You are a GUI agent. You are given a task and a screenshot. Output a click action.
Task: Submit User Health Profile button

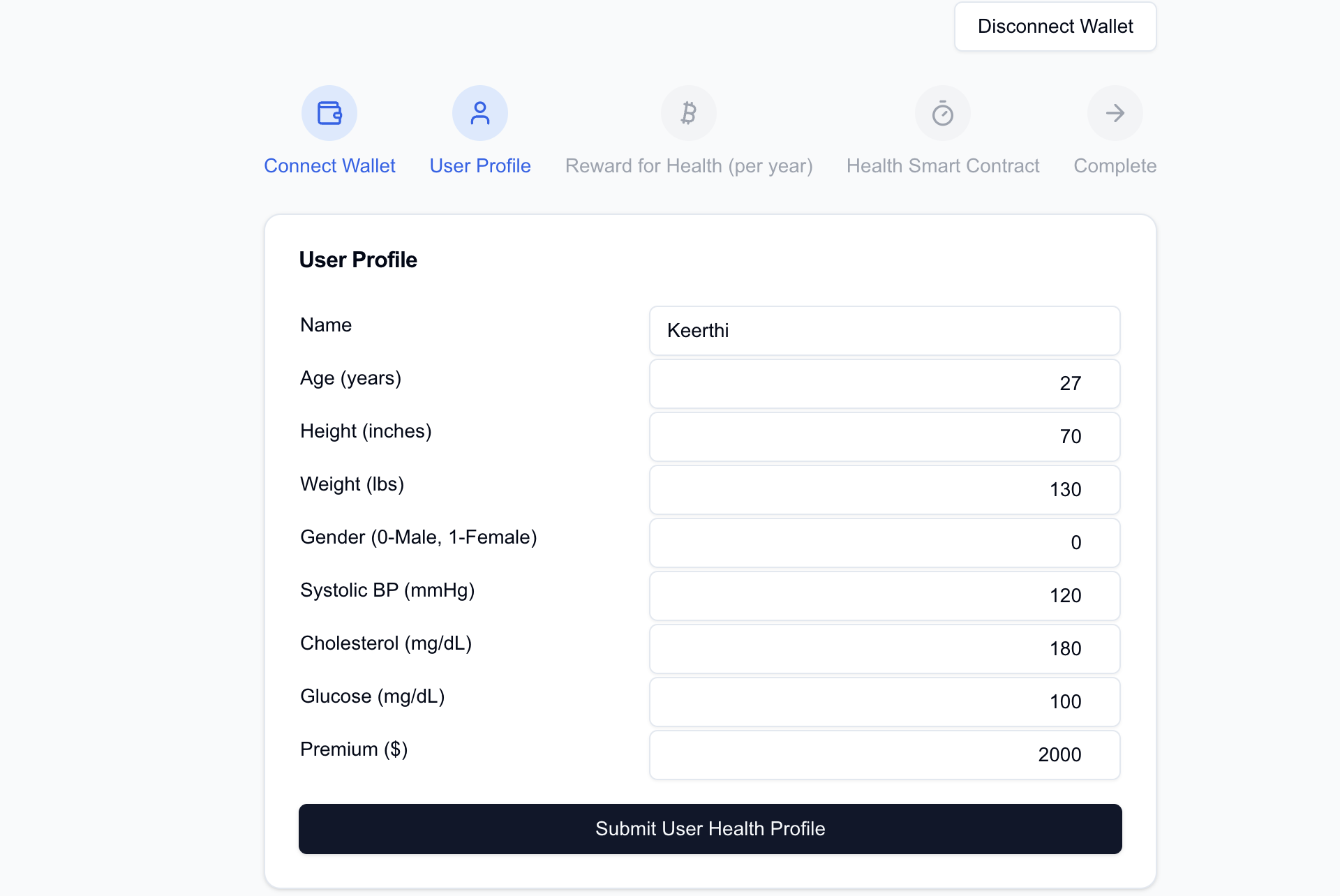(710, 829)
